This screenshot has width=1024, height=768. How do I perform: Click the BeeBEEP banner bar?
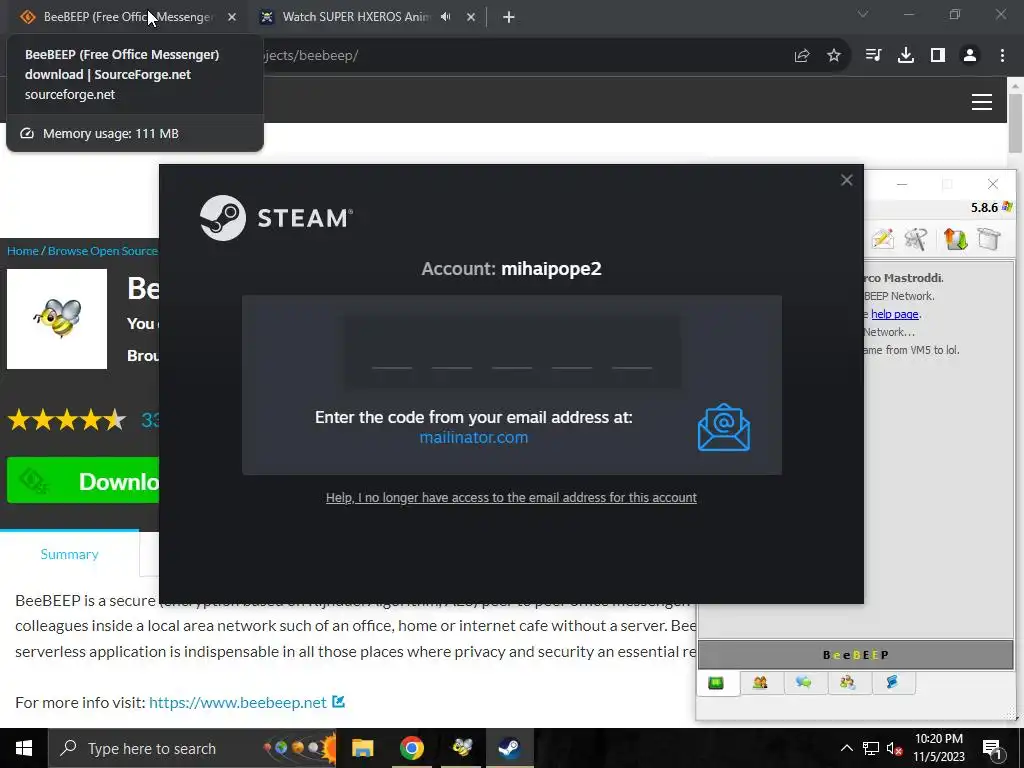(856, 655)
